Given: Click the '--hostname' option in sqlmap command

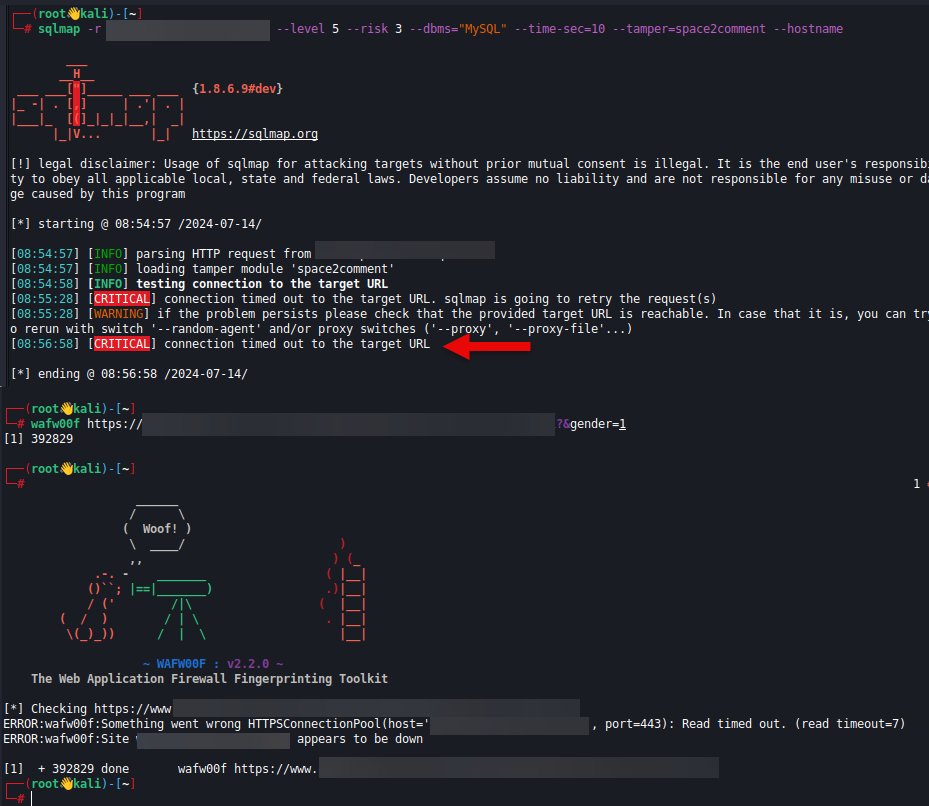Looking at the screenshot, I should [808, 28].
